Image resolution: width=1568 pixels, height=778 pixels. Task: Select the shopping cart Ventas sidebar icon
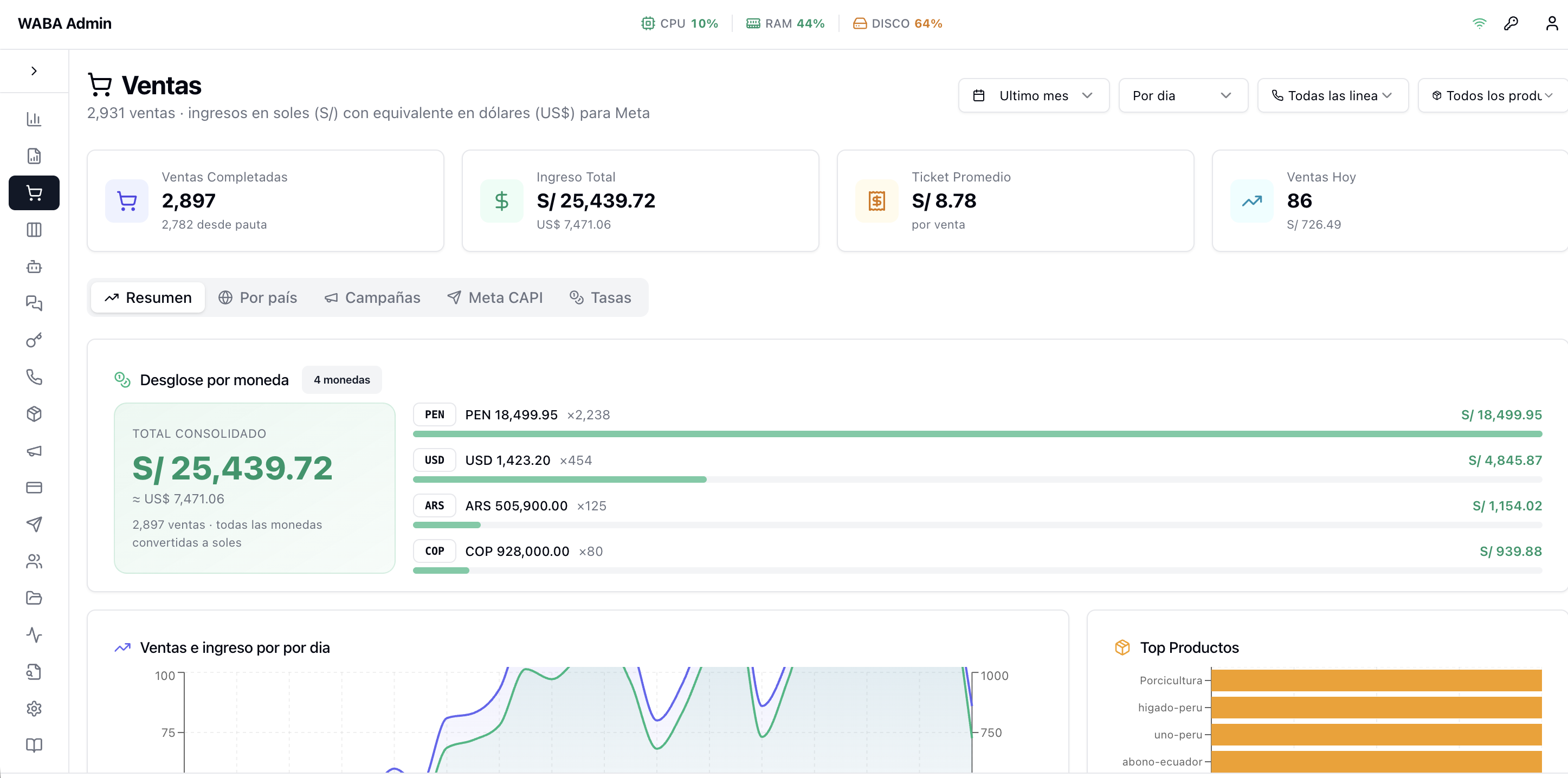34,193
